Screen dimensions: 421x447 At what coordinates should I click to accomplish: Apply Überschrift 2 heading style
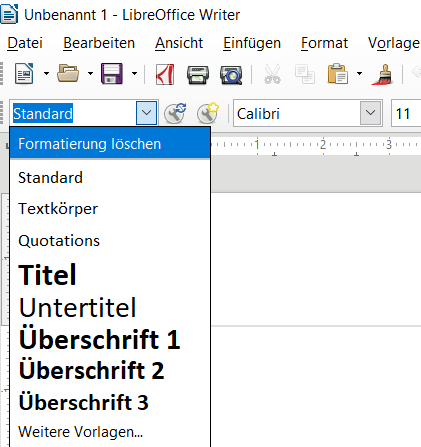coord(110,370)
